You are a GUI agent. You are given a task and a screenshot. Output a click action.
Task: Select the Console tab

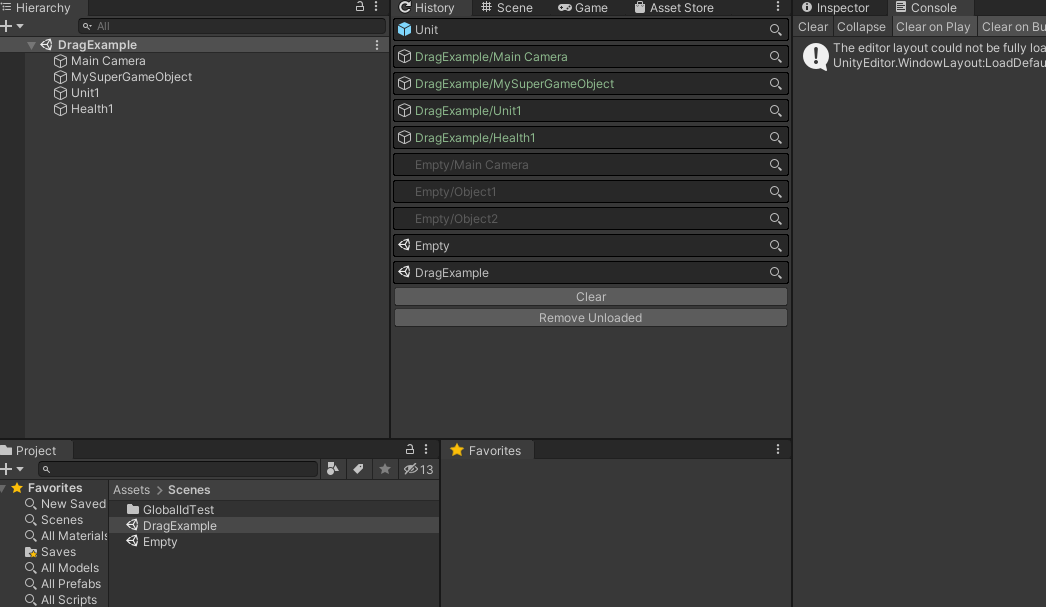click(926, 8)
